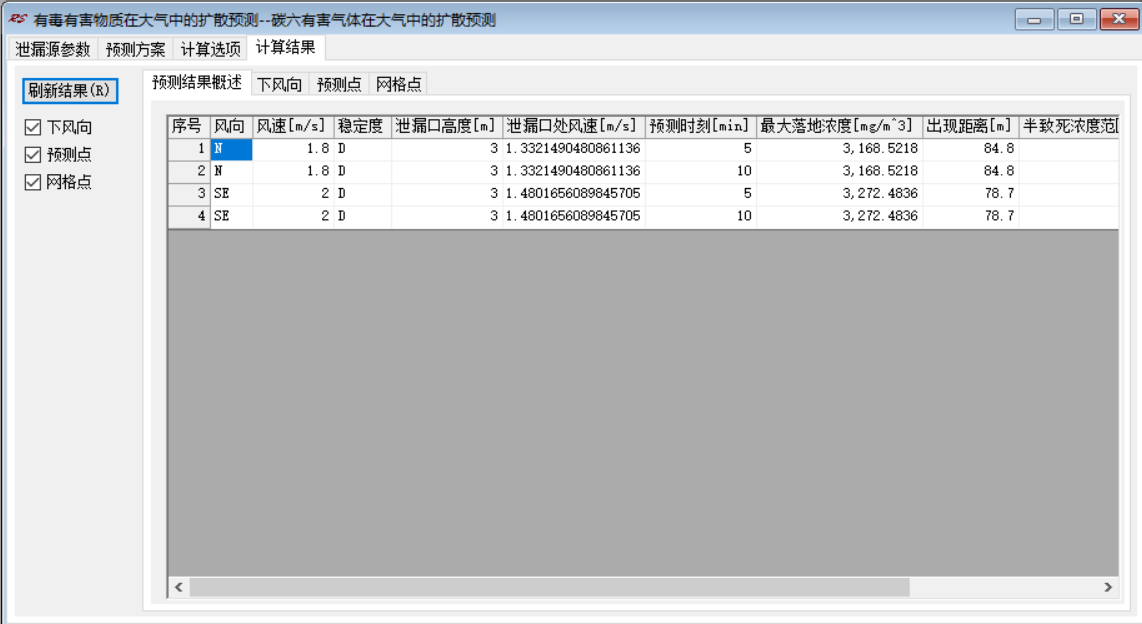
Task: Click wind speed 2 in row 3
Action: click(x=293, y=194)
